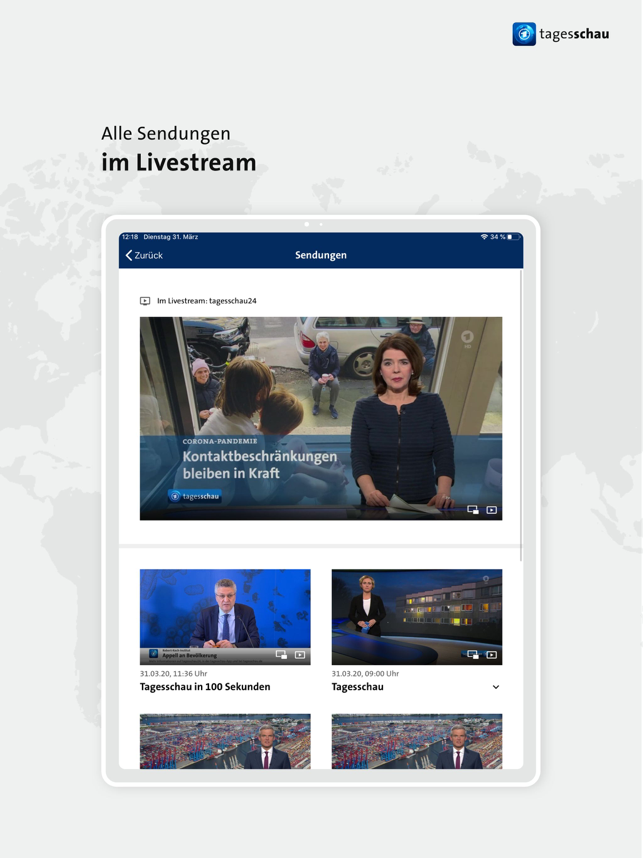This screenshot has height=858, width=643.
Task: Click the Sendungen header title
Action: click(321, 255)
